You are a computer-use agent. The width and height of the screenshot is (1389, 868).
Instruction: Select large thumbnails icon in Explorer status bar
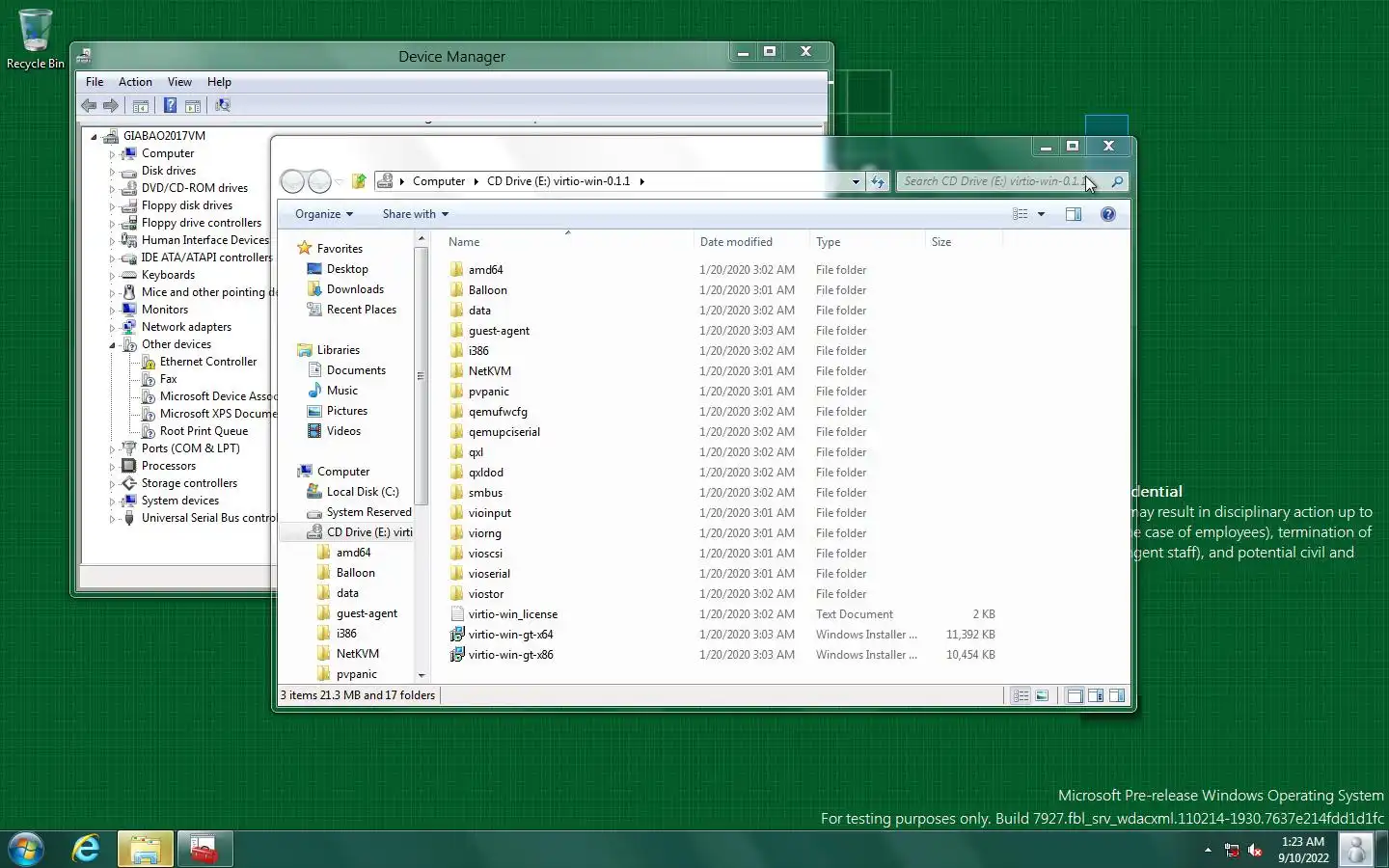1042,695
